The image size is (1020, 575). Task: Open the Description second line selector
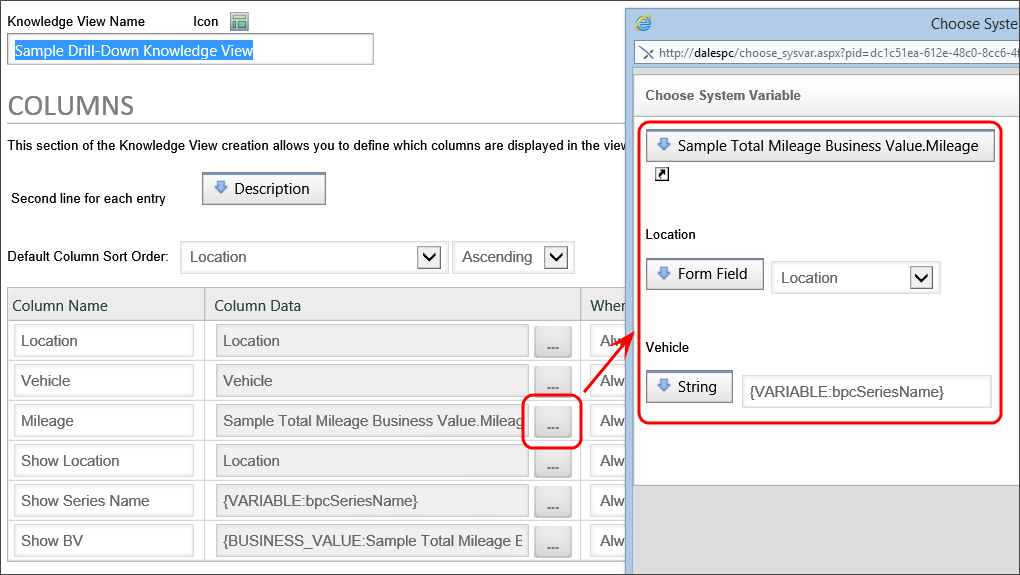[264, 189]
